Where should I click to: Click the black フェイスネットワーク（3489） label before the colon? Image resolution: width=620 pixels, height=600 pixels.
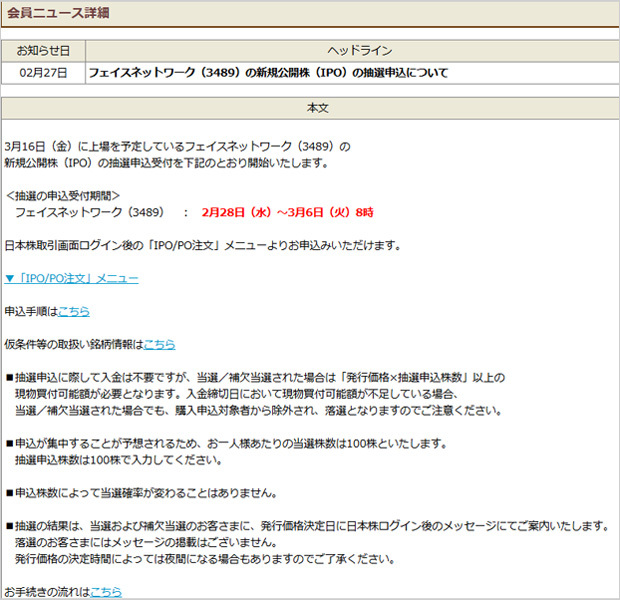89,212
